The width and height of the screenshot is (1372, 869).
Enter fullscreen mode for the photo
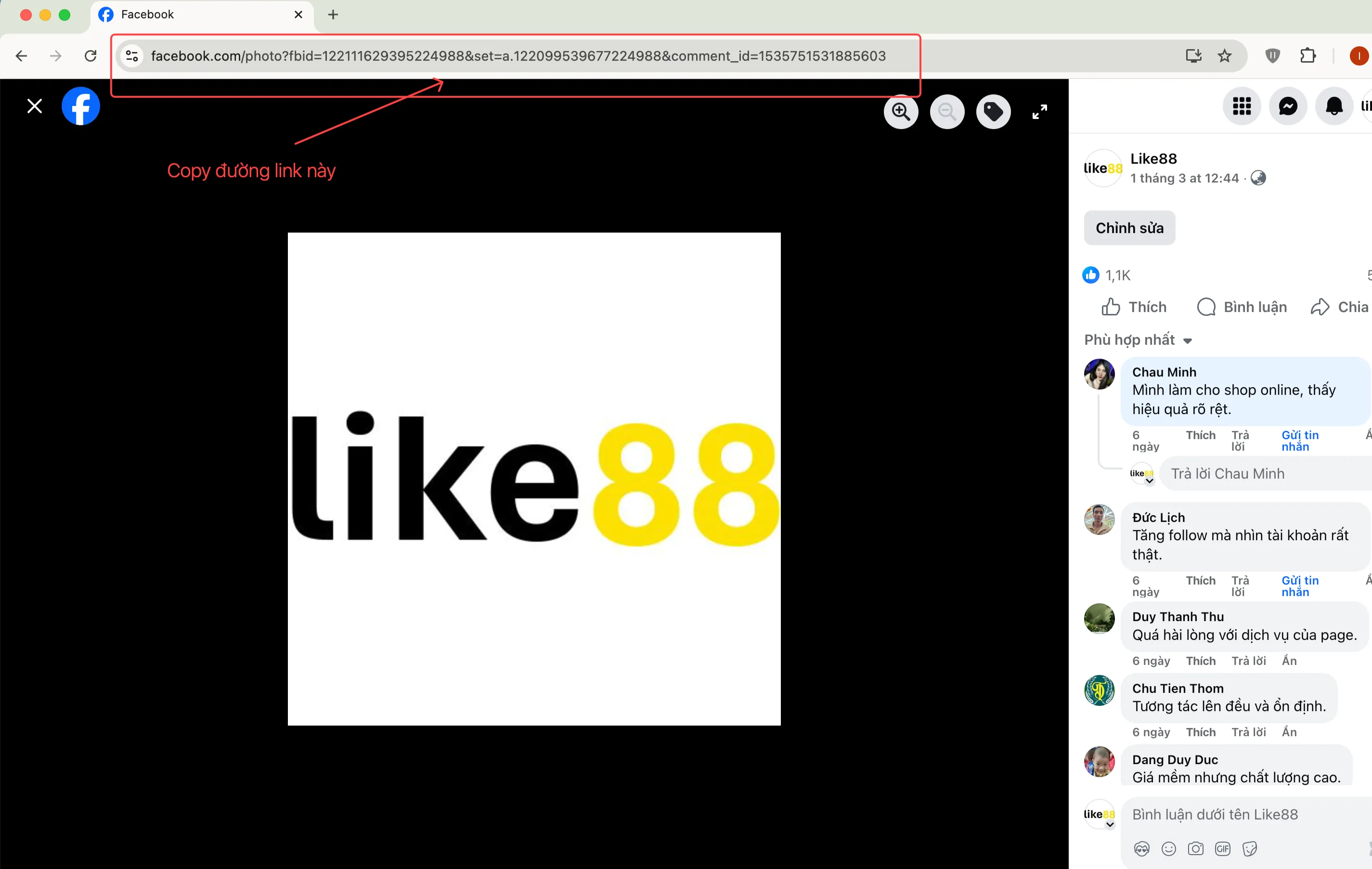pos(1039,112)
